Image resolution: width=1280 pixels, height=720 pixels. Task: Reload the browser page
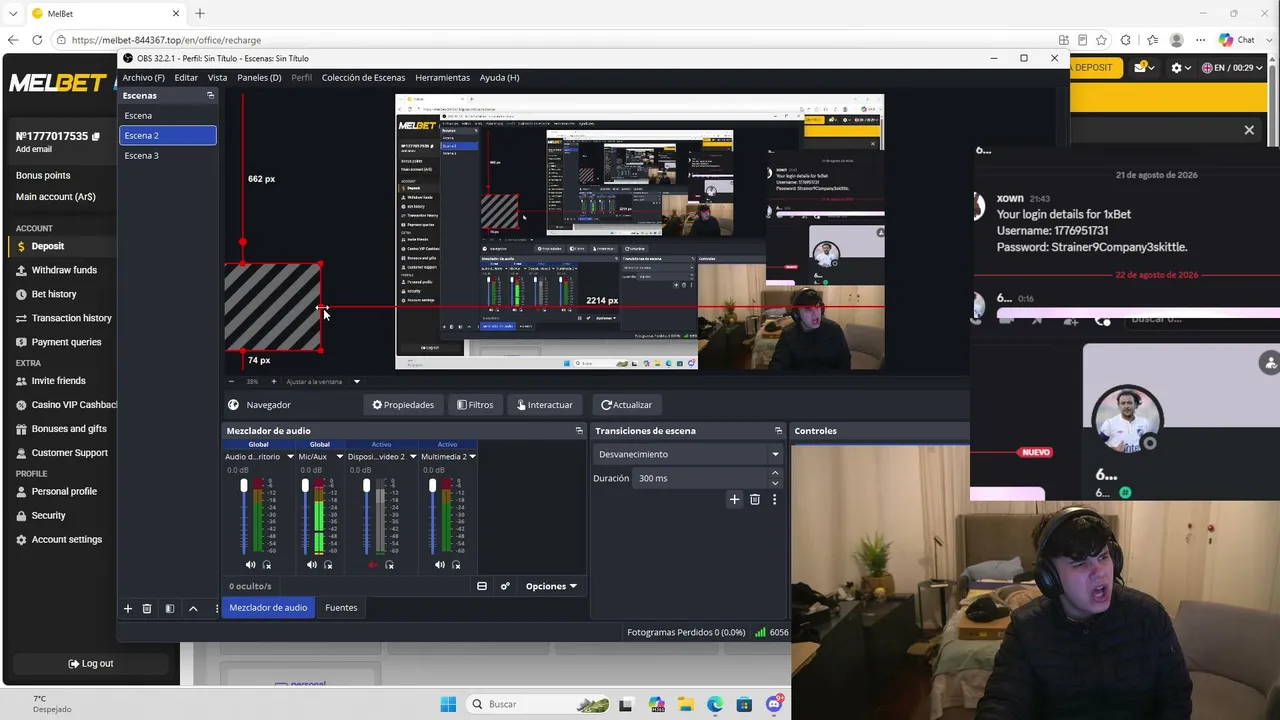(37, 40)
